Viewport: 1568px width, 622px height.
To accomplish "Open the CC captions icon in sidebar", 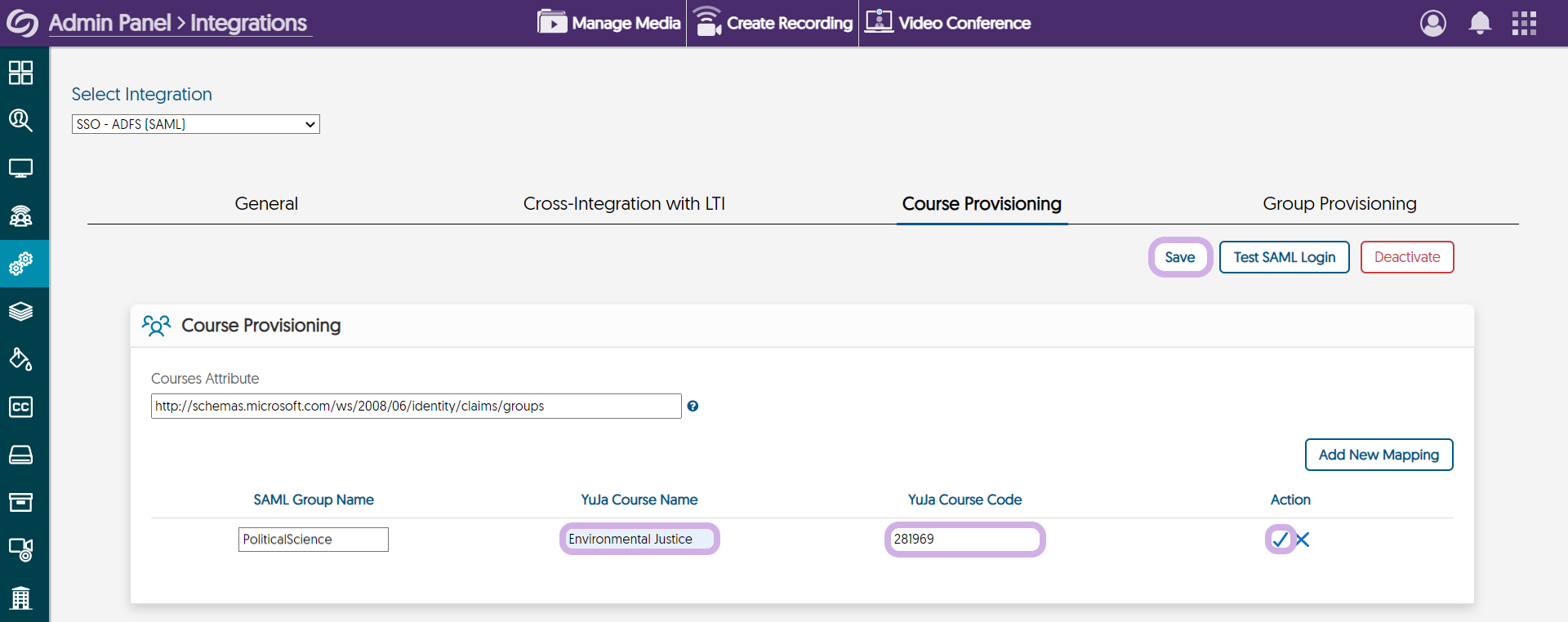I will pos(20,407).
